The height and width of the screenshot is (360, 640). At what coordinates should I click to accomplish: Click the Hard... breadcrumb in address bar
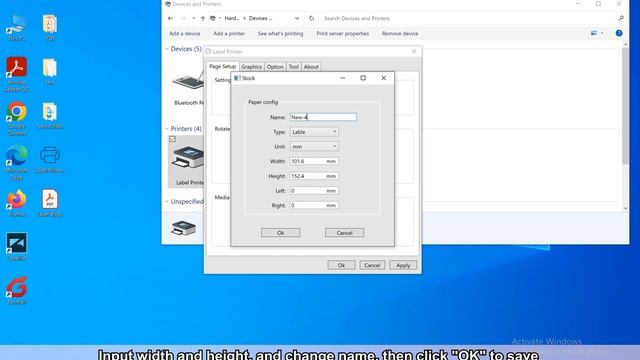point(232,18)
